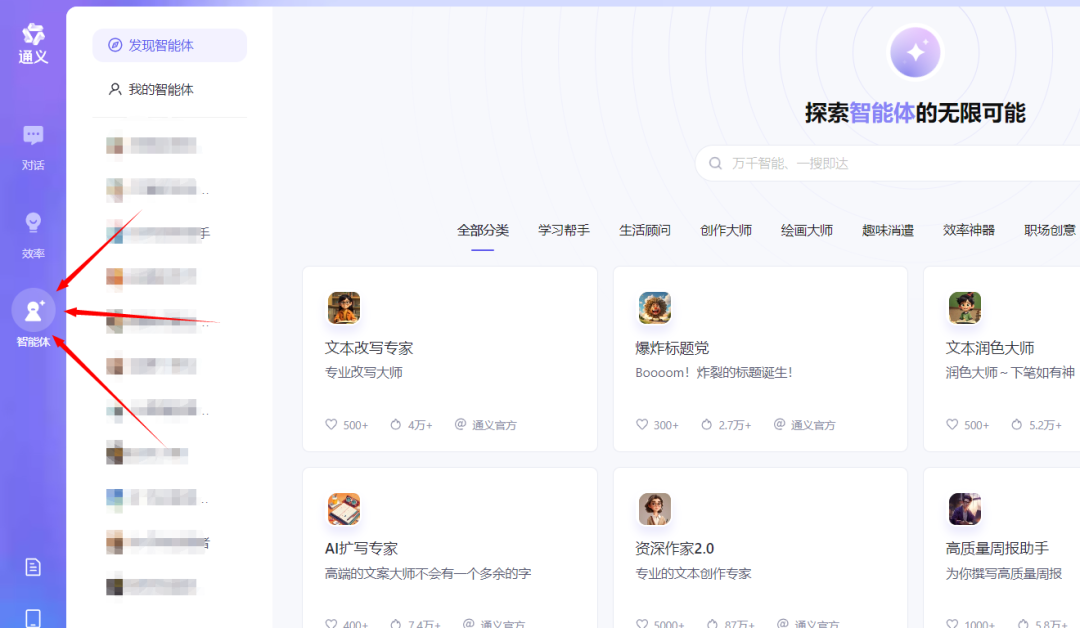Click 高端的文案大师不会有一个多余的字 description
The height and width of the screenshot is (628, 1080).
(x=428, y=574)
